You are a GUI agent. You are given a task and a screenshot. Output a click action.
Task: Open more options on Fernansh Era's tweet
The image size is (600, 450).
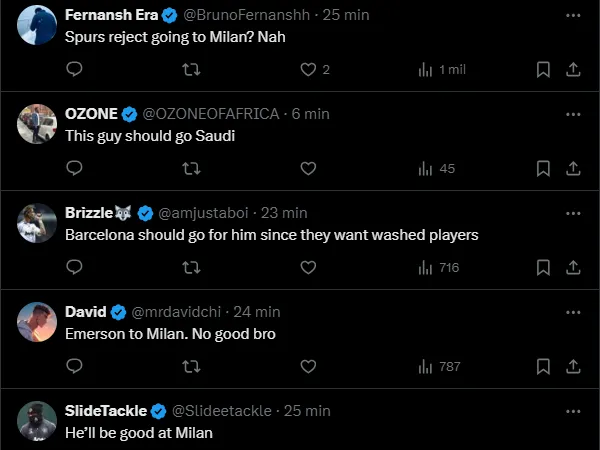click(x=573, y=16)
